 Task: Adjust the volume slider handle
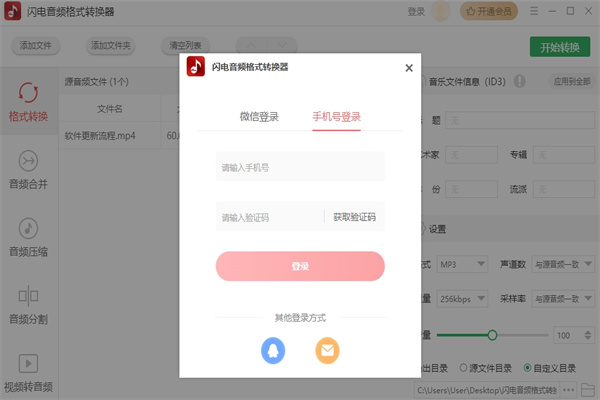(492, 335)
